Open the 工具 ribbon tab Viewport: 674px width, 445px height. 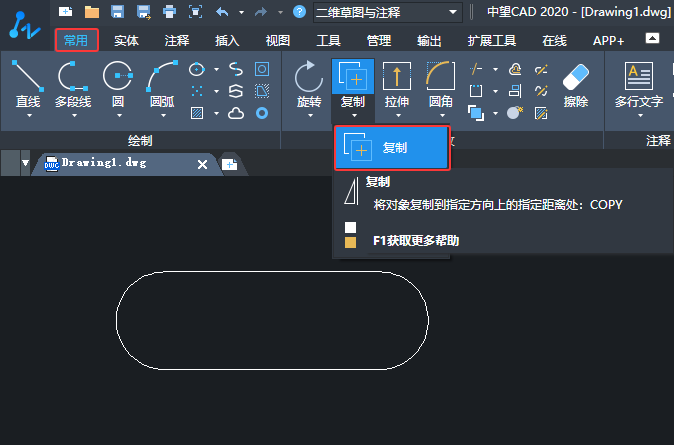tap(328, 40)
